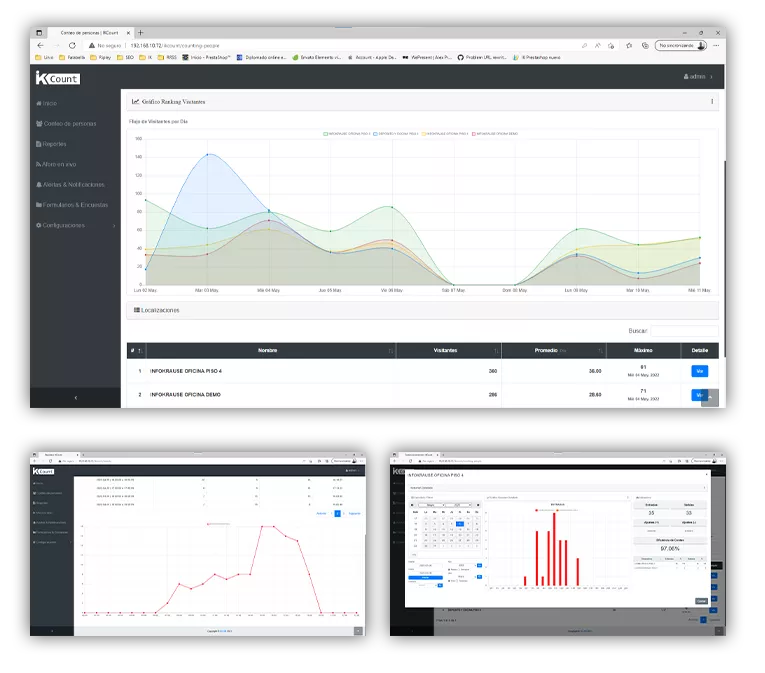Click the Inicio home icon in sidebar

click(x=39, y=103)
